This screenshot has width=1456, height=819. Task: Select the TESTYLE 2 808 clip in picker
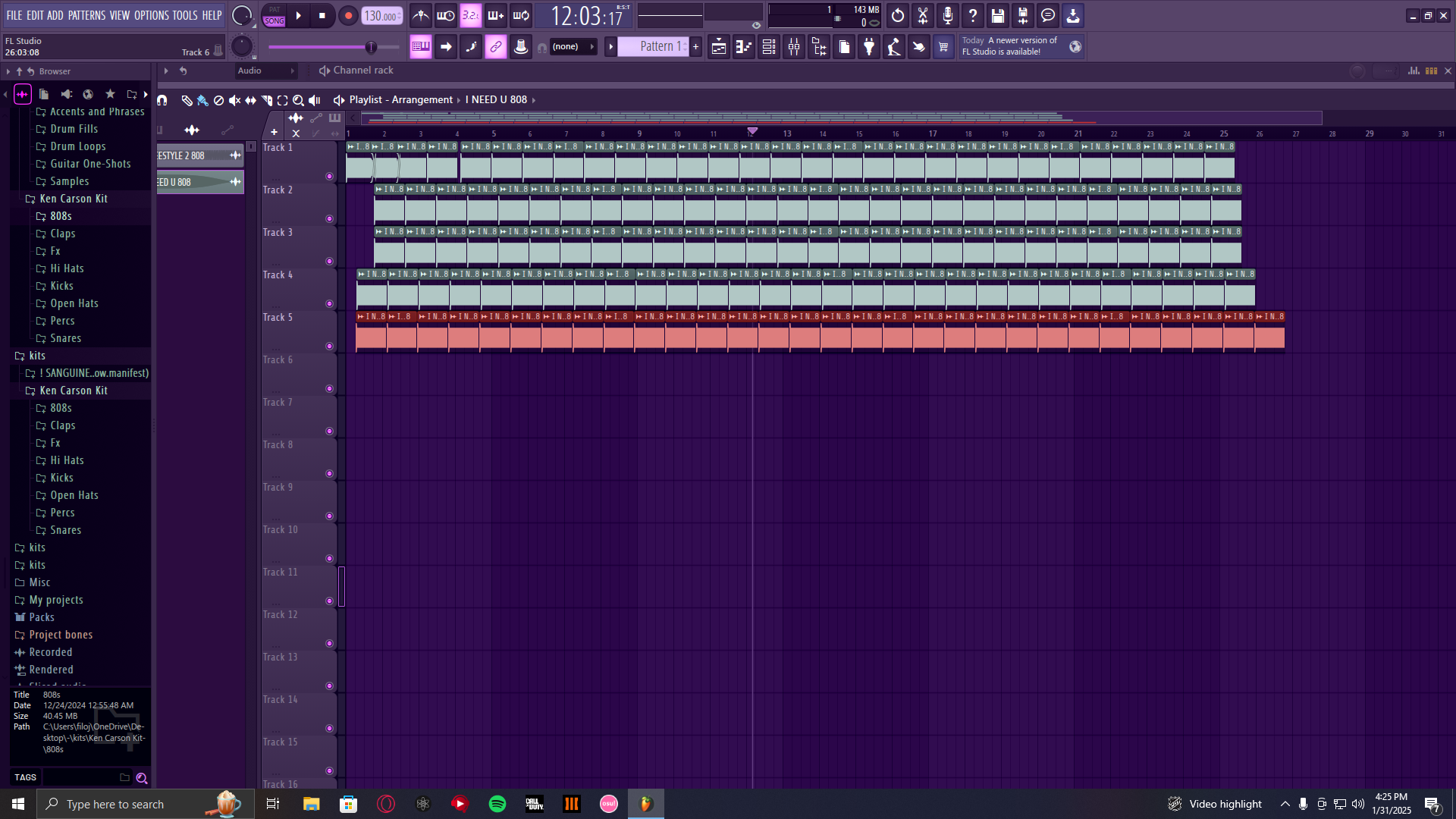click(x=200, y=155)
